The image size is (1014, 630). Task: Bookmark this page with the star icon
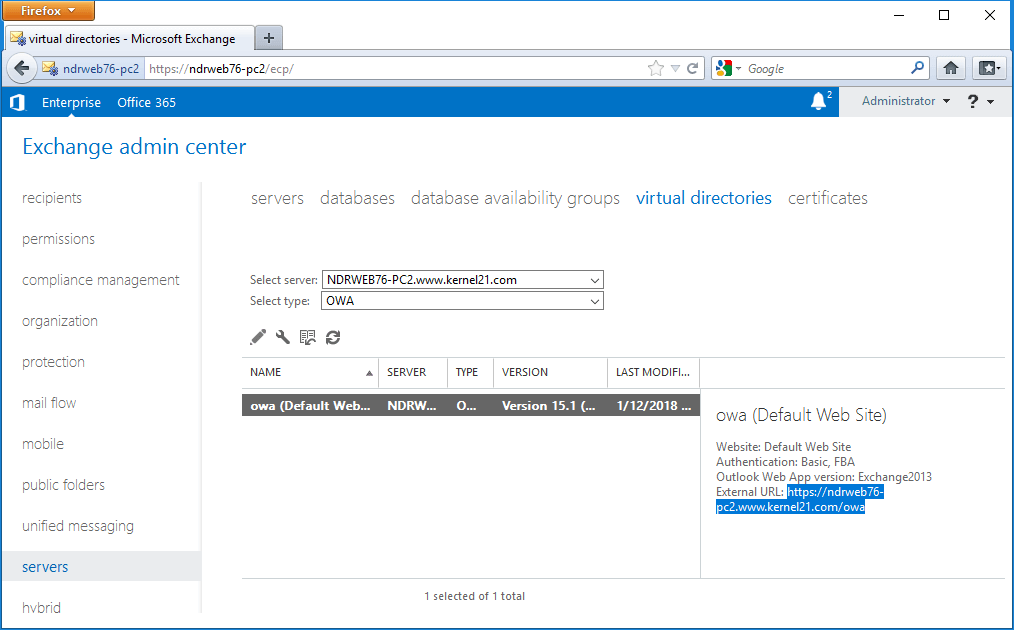click(x=656, y=68)
